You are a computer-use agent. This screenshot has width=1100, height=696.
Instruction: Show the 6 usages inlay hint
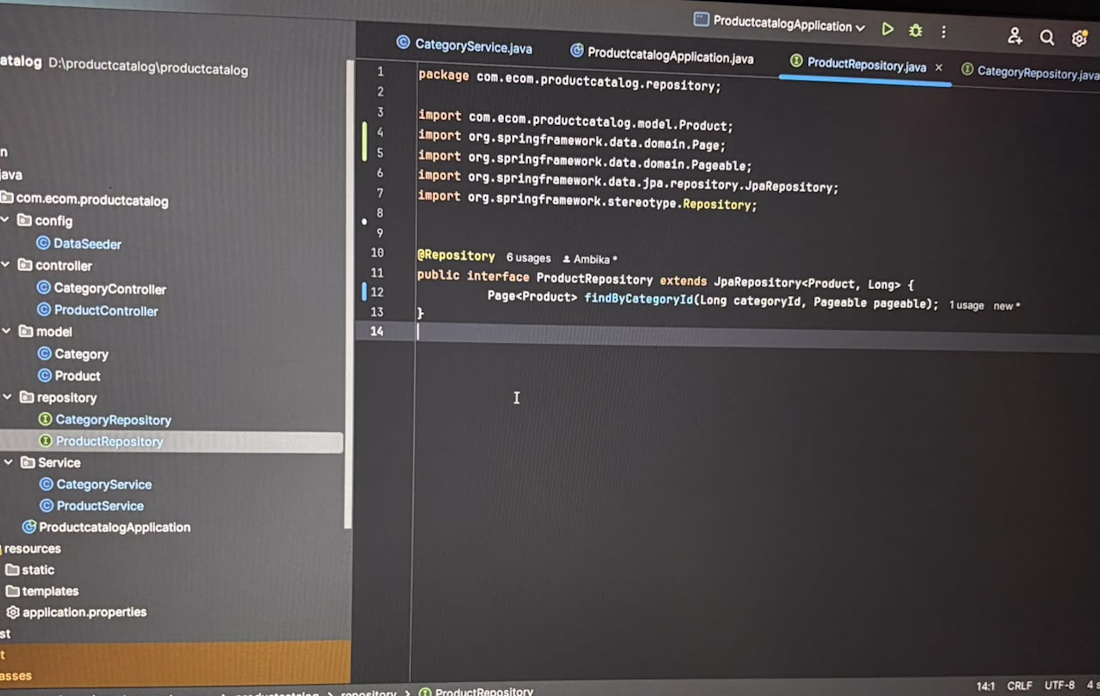(528, 257)
